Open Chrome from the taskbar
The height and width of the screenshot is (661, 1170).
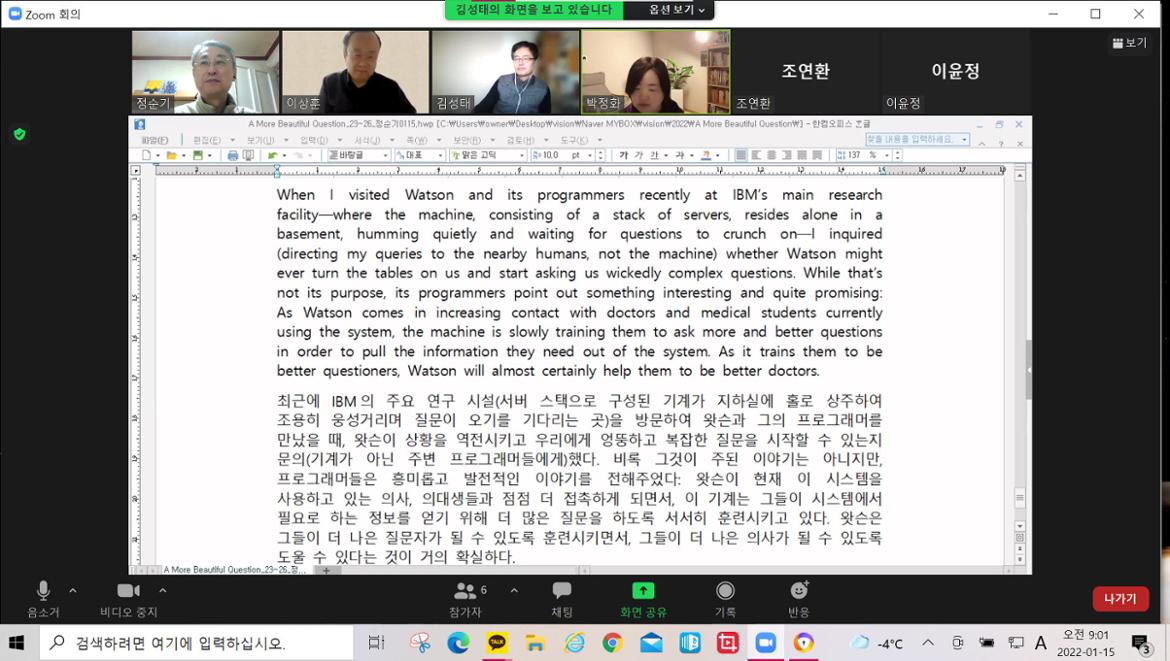(612, 643)
